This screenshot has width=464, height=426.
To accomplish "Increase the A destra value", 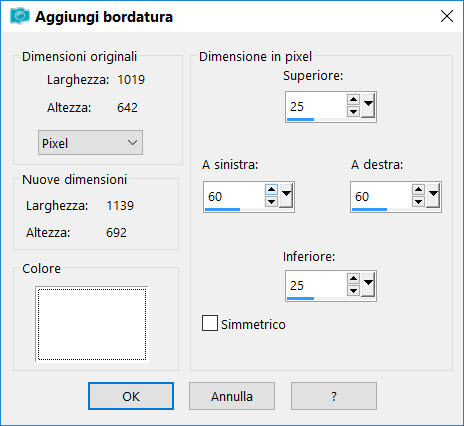I will 418,190.
